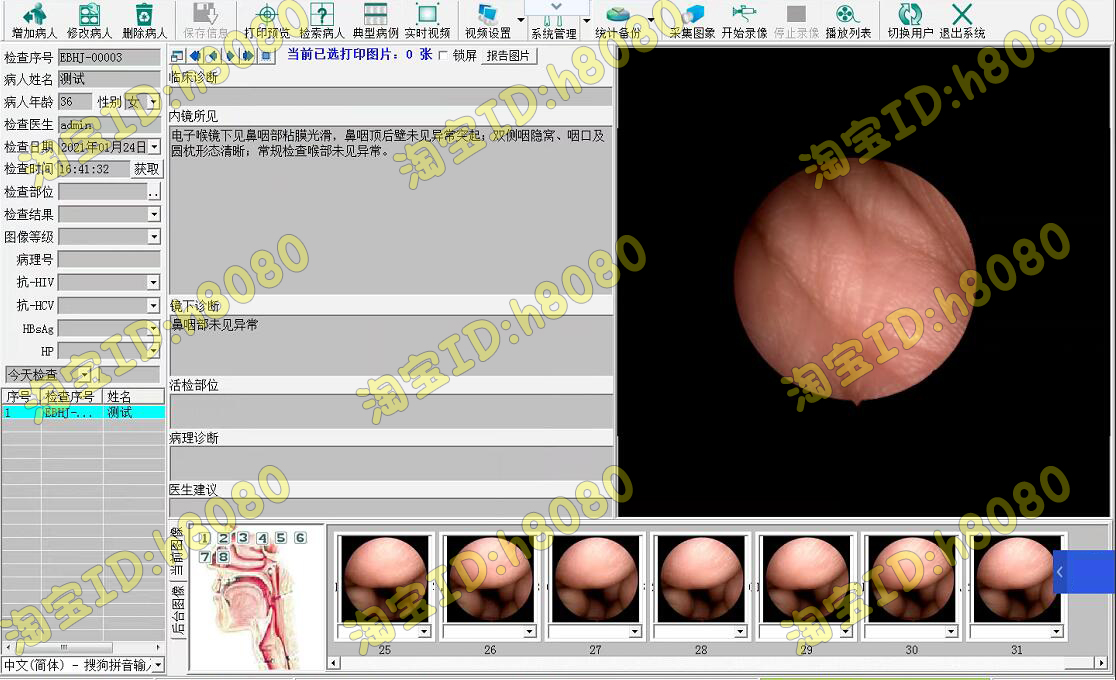This screenshot has height=680, width=1116.
Task: Click the window-restore icon left of navigation arrows
Action: pos(177,56)
